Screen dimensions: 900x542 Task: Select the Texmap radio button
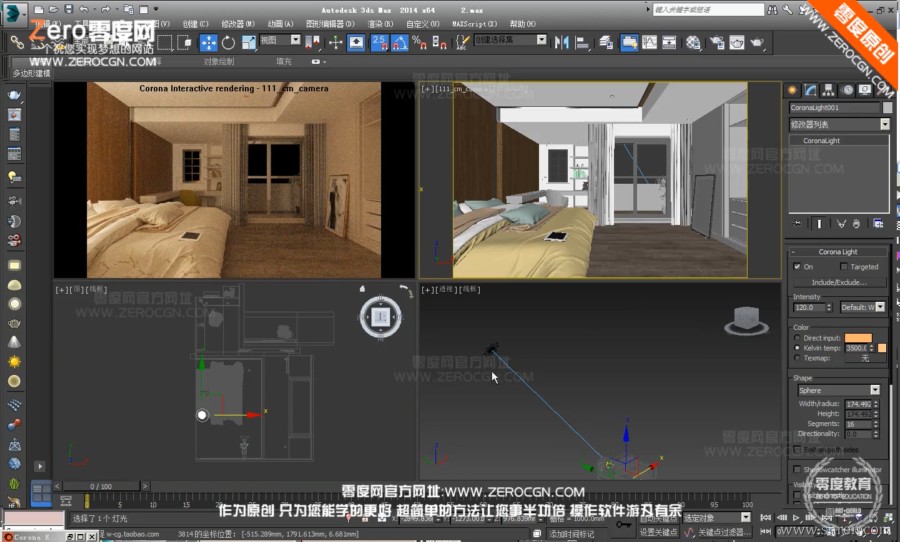tap(797, 358)
